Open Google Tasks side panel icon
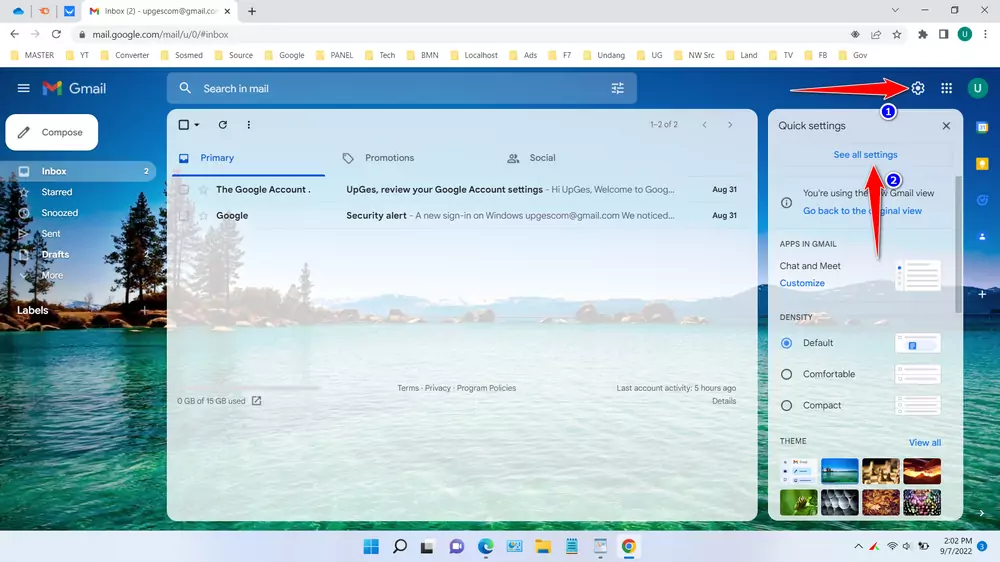The height and width of the screenshot is (562, 1000). coord(982,200)
